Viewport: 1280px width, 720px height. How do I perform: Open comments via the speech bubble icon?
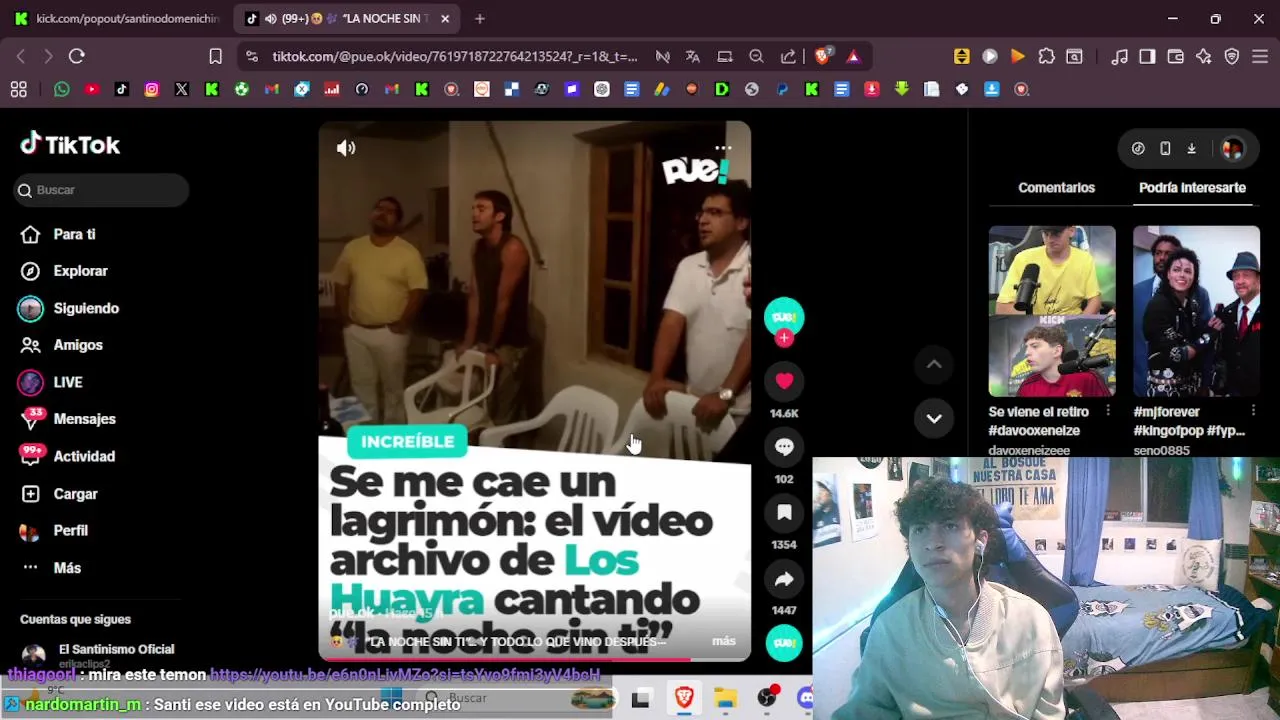pyautogui.click(x=784, y=447)
